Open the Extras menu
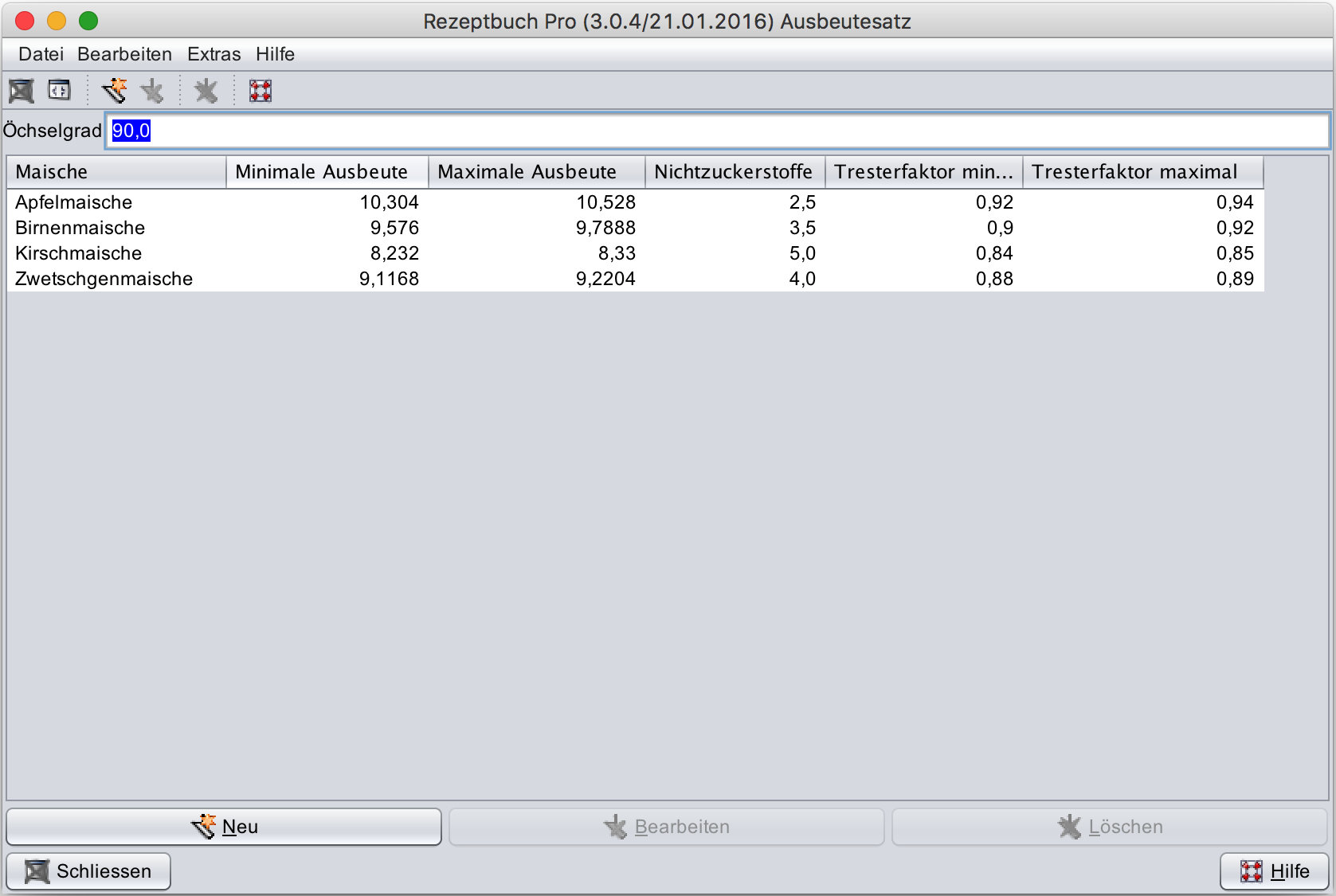Screen dimensions: 1336x896 [214, 54]
